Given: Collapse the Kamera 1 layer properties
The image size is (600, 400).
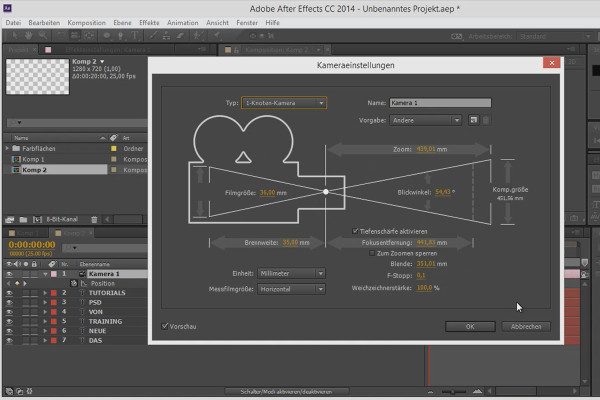Looking at the screenshot, I should pos(45,274).
